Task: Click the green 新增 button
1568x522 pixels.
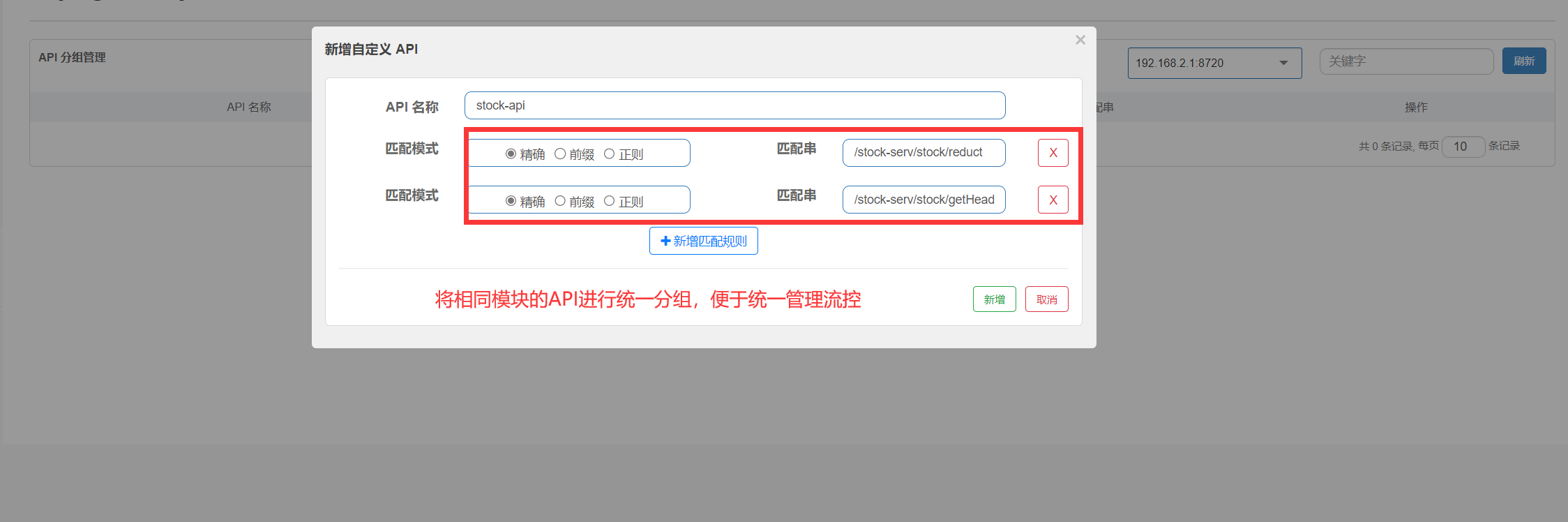Action: (x=994, y=299)
